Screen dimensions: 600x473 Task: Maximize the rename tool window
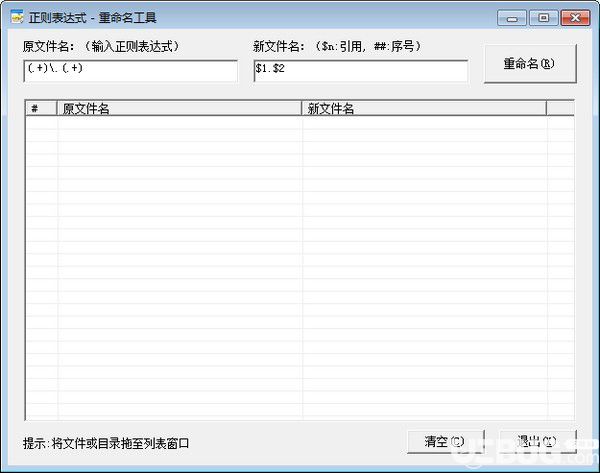(543, 18)
